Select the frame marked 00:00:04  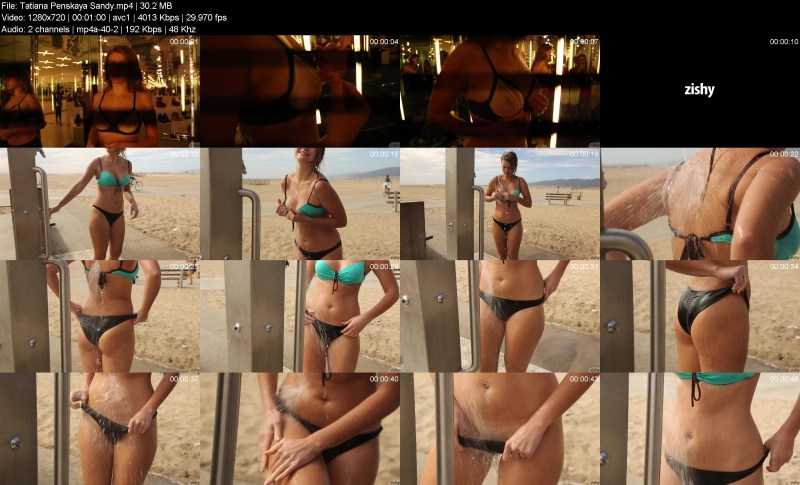pos(300,91)
